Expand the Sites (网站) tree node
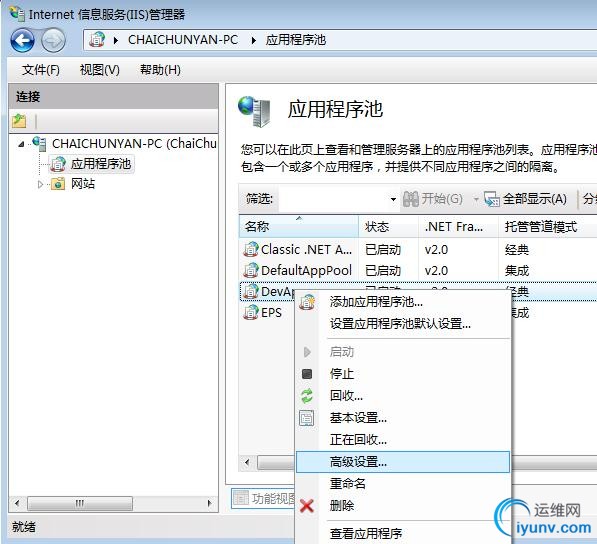597x544 pixels. pyautogui.click(x=40, y=184)
